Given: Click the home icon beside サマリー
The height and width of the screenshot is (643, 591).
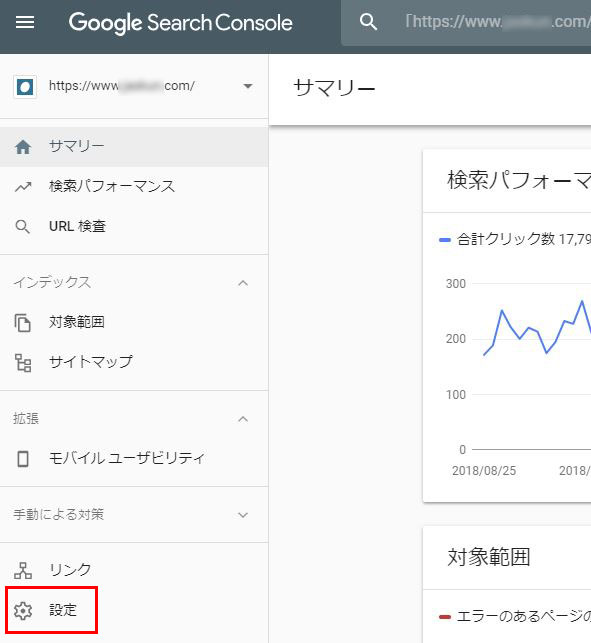Looking at the screenshot, I should coord(23,147).
